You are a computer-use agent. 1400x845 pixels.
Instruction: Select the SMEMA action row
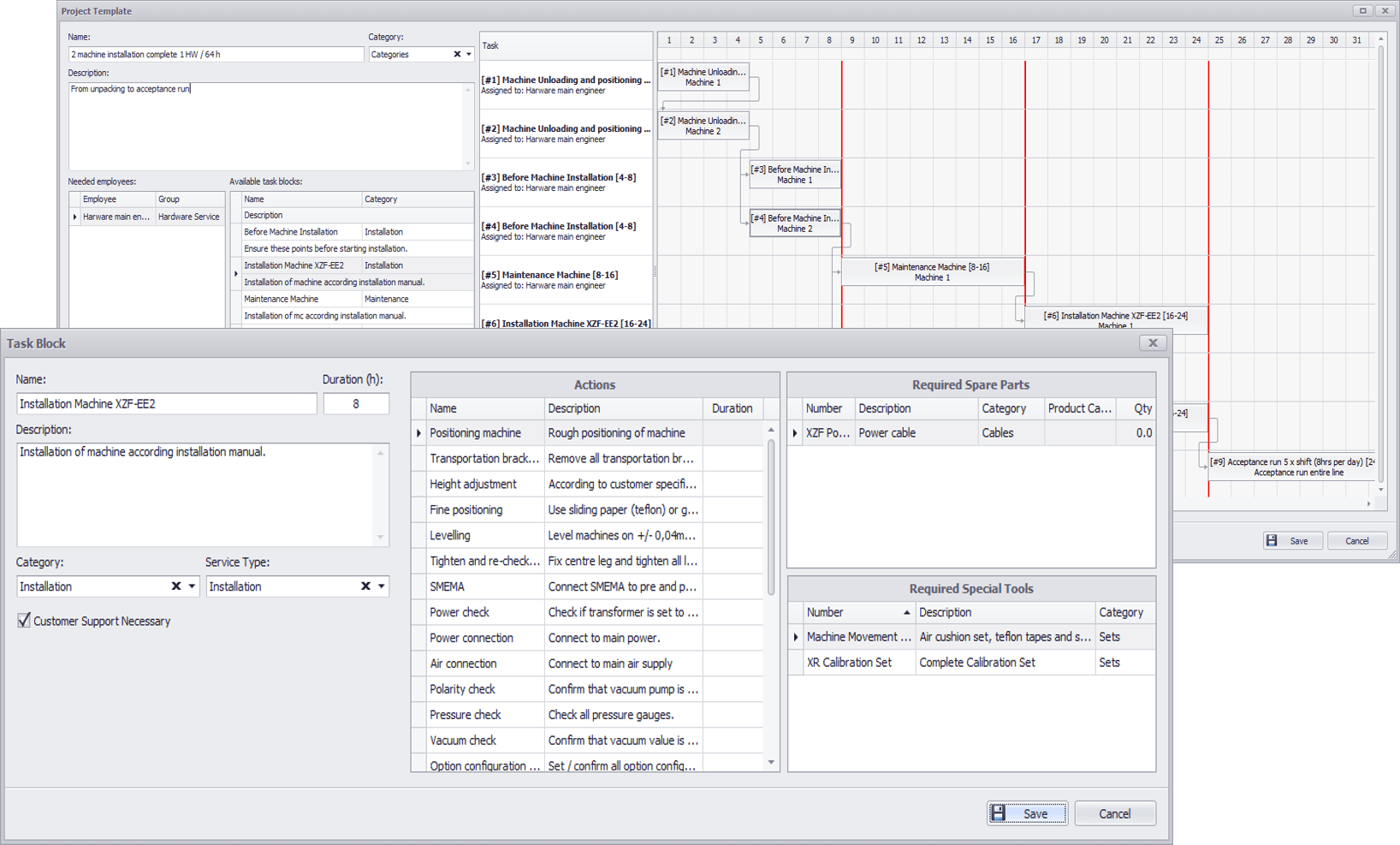coord(587,586)
